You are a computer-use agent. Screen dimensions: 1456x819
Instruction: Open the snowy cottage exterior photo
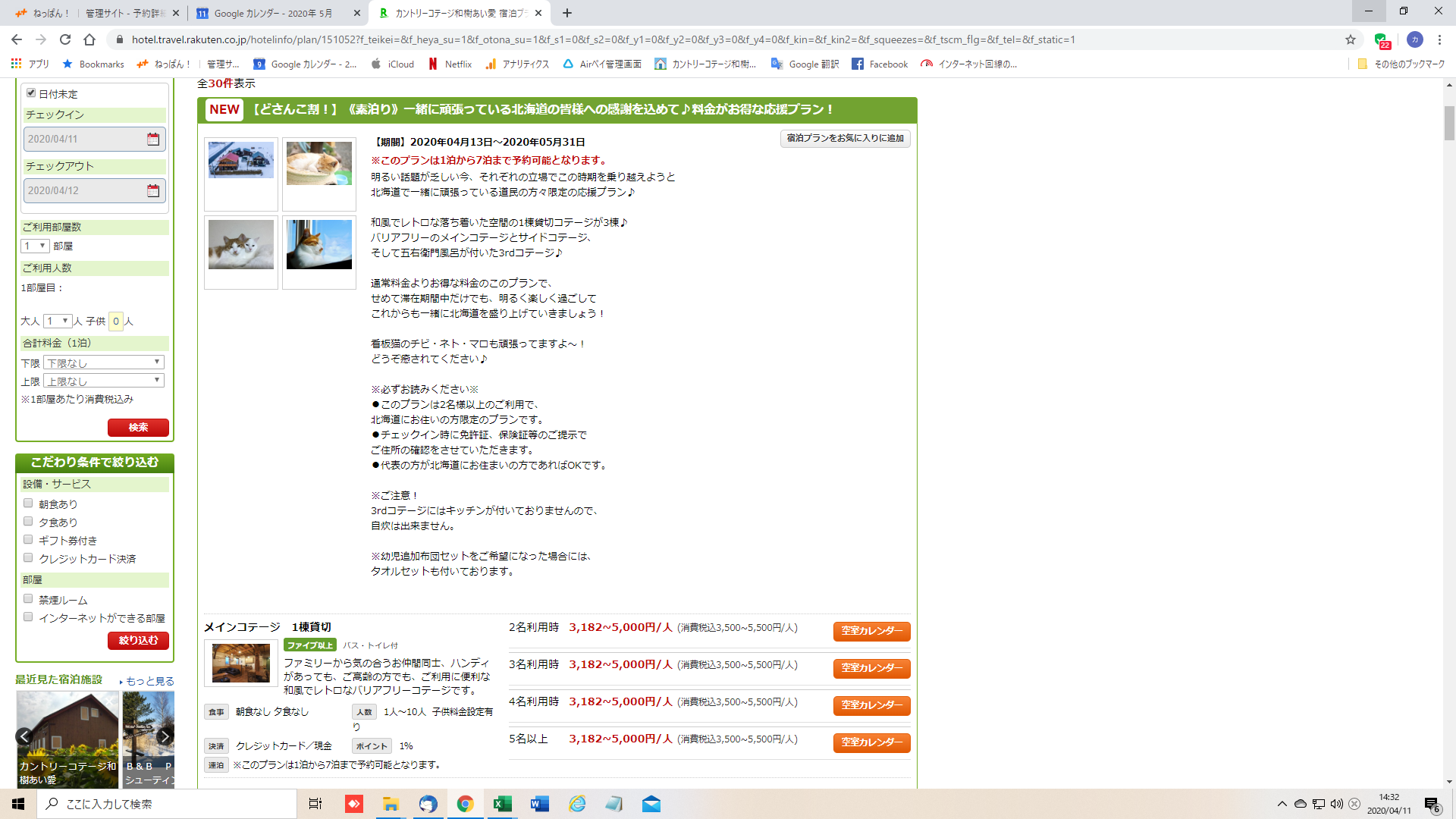click(241, 160)
